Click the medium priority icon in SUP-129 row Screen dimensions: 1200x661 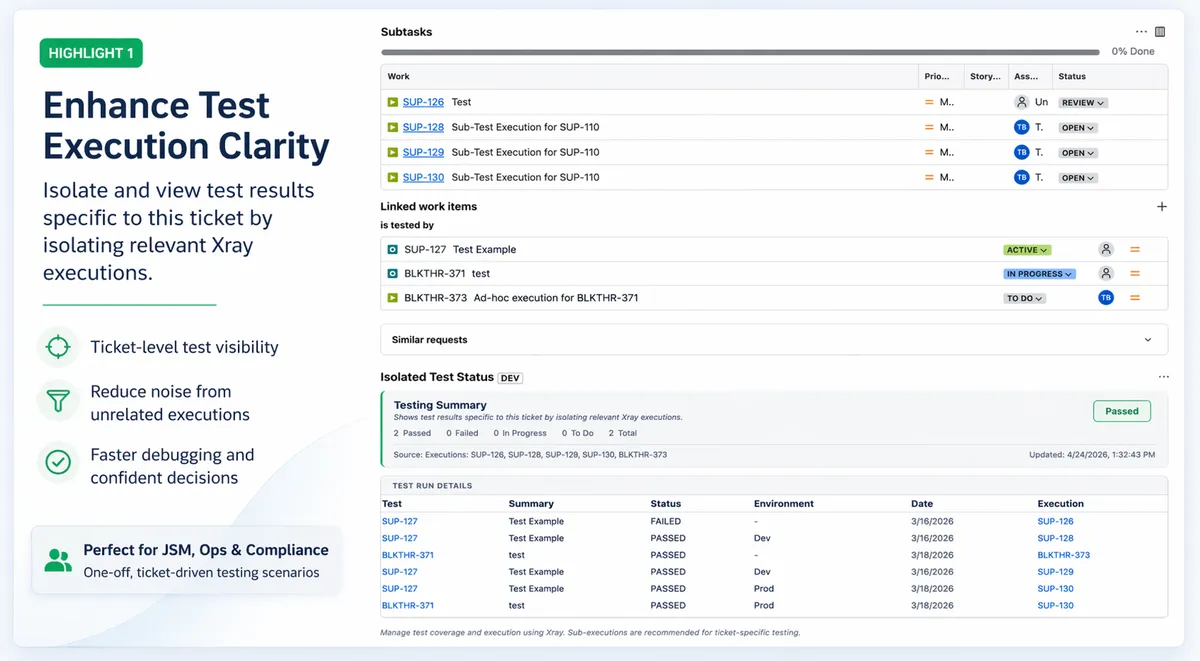[929, 152]
